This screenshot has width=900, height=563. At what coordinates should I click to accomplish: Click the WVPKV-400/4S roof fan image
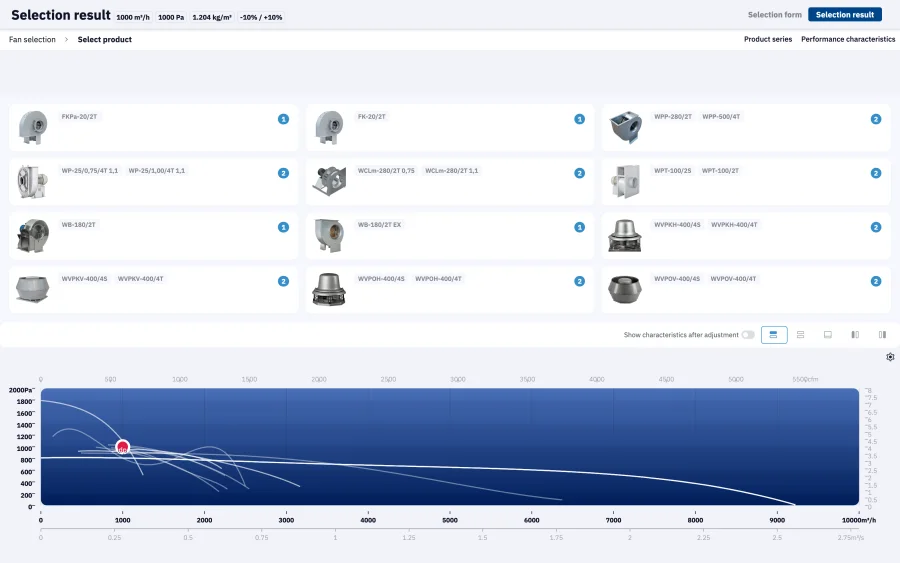33,289
